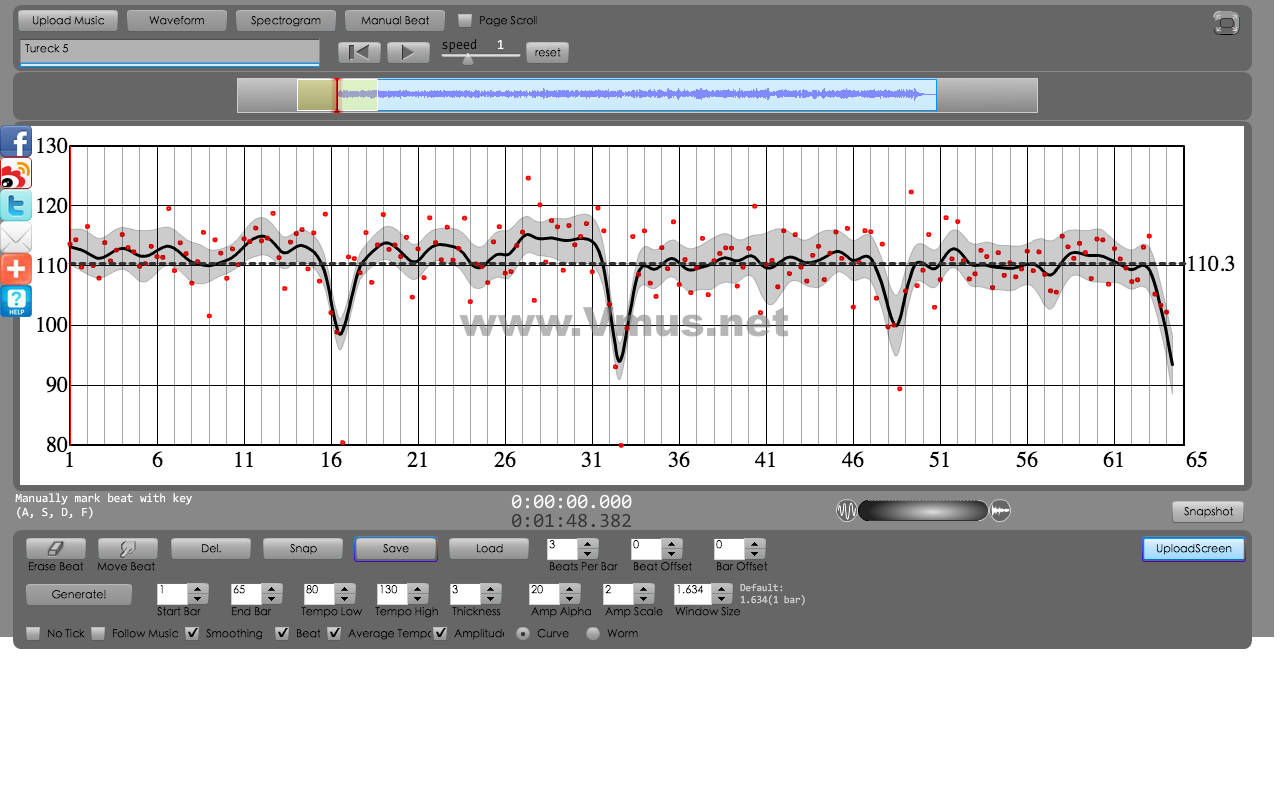Viewport: 1280px width, 800px height.
Task: Click the UploadScreen button
Action: click(x=1194, y=549)
